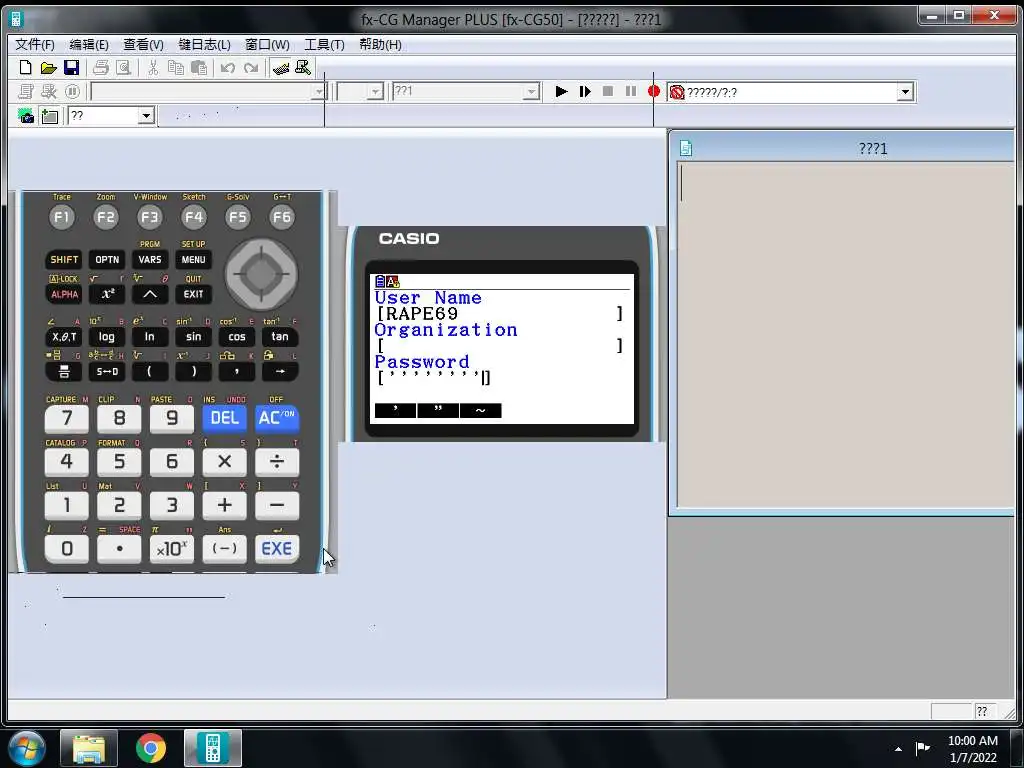Click calculator key F2
This screenshot has height=768, width=1024.
tap(106, 217)
